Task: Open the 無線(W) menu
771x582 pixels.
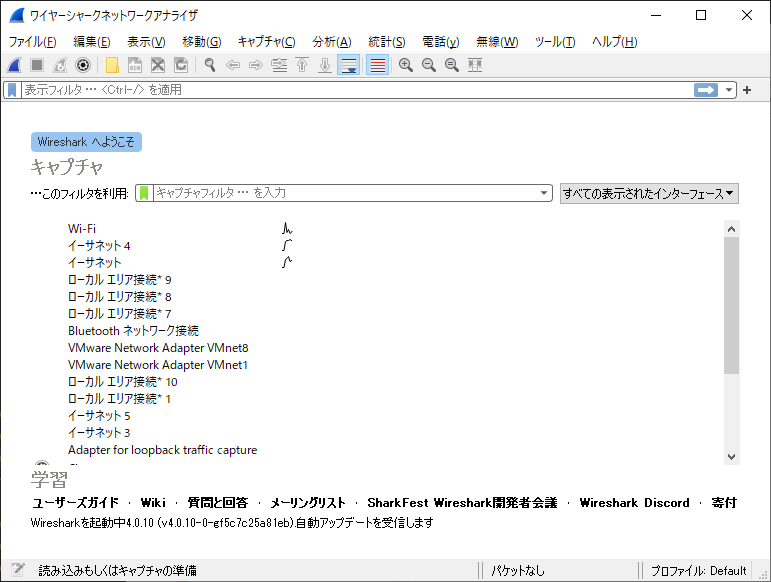Action: coord(497,42)
